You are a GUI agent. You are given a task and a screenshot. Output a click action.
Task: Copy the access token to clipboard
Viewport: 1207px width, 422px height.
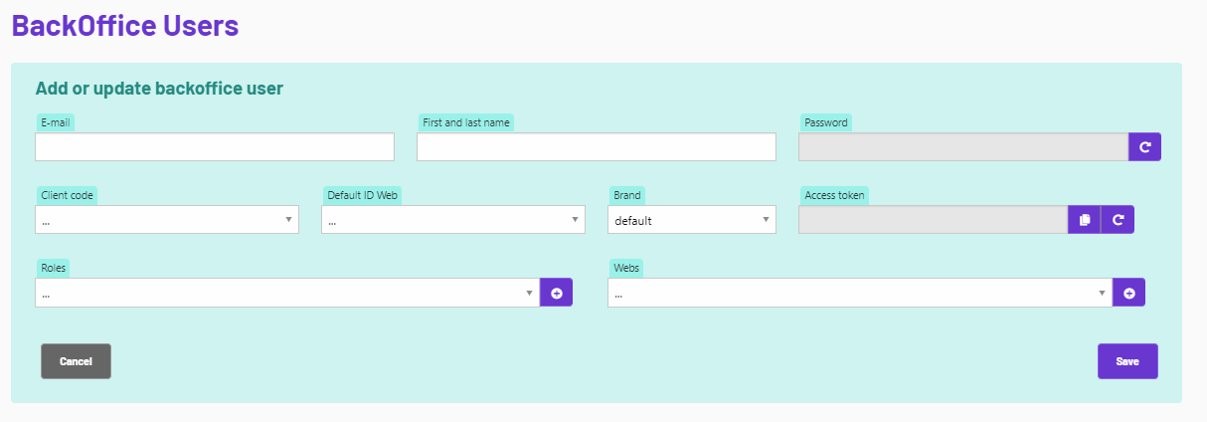[1084, 219]
